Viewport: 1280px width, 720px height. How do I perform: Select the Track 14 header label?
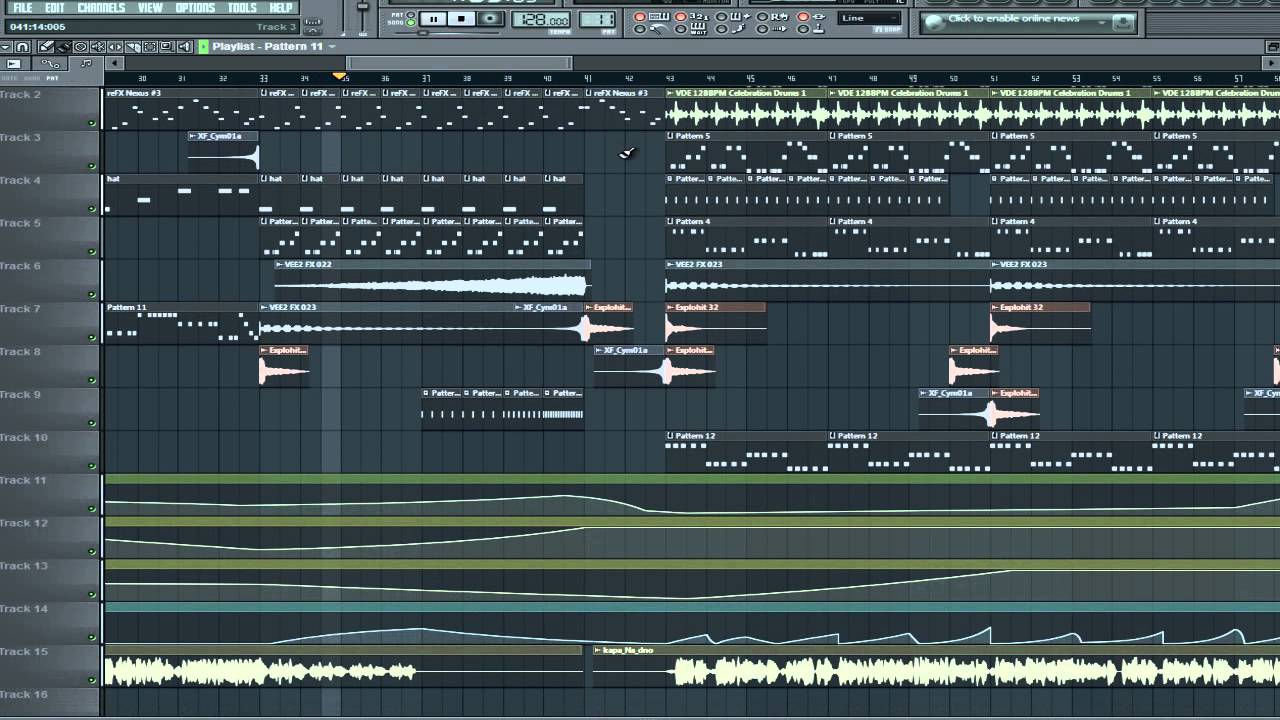[x=24, y=608]
